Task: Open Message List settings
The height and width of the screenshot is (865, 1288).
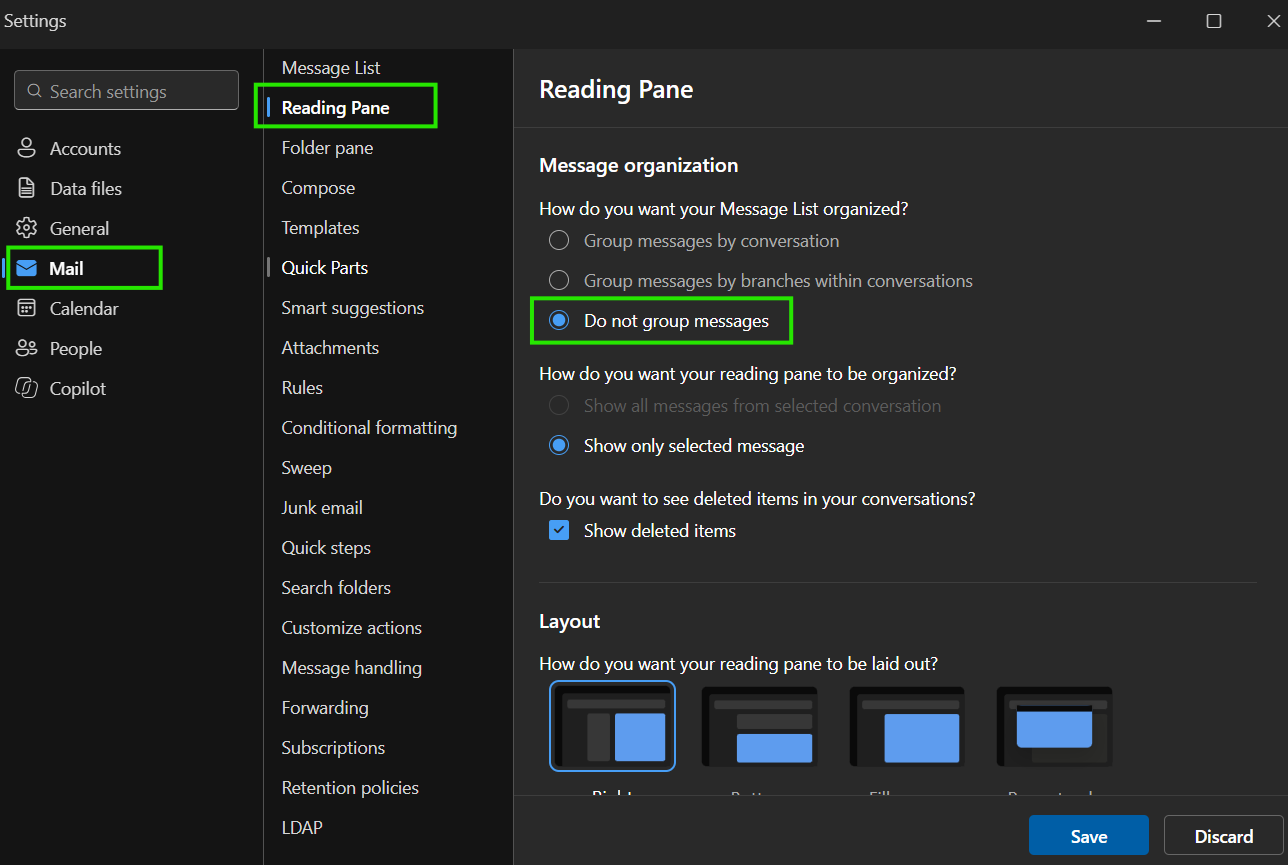Action: pos(331,68)
